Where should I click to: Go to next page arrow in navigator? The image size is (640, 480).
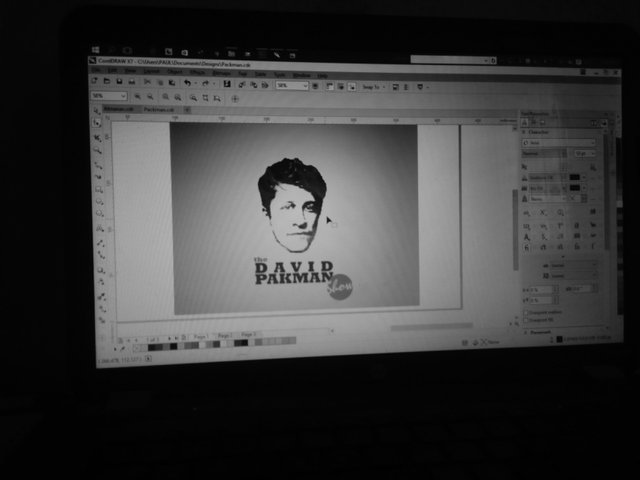coord(169,339)
